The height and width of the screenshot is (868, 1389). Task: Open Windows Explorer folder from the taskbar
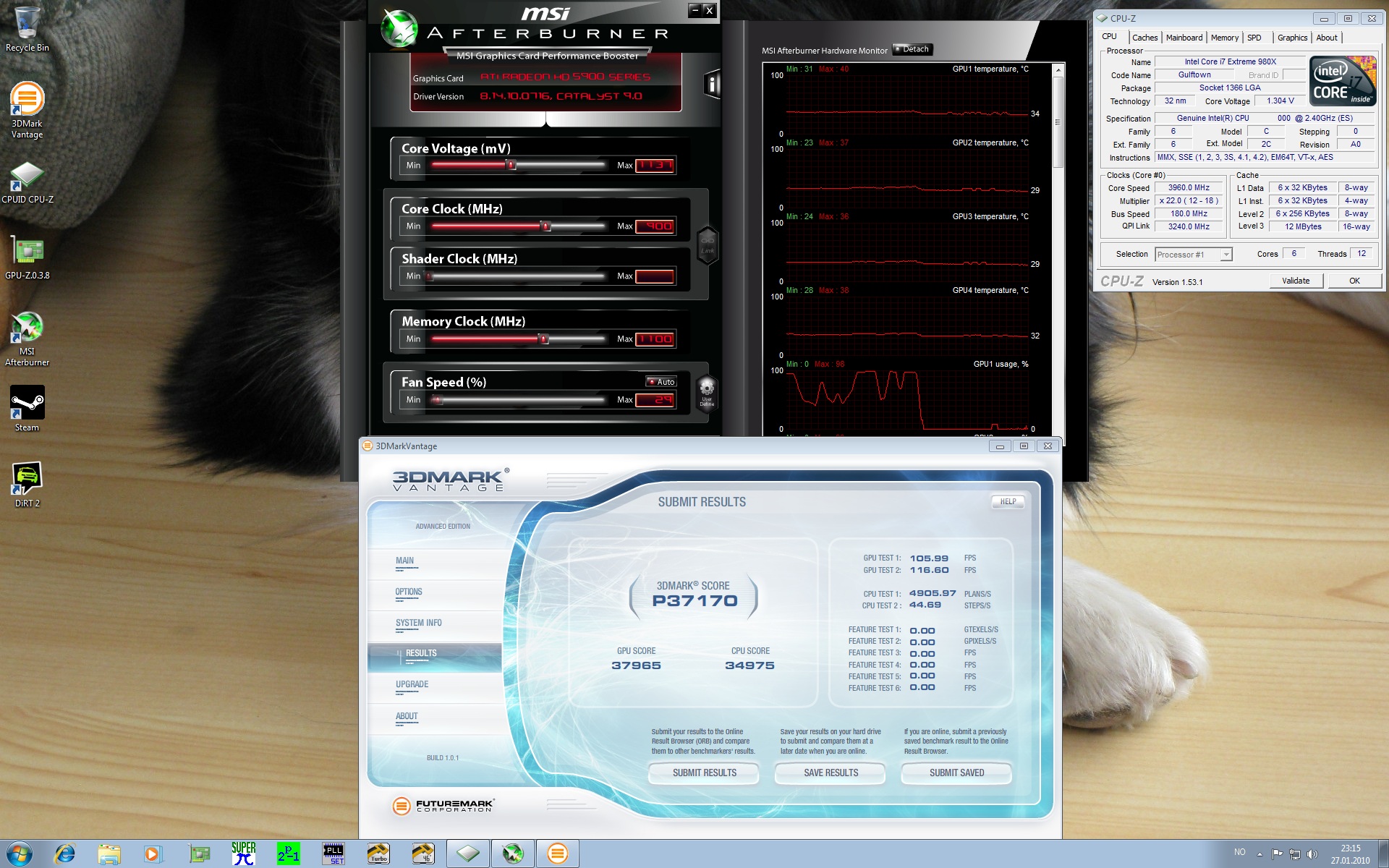click(109, 854)
